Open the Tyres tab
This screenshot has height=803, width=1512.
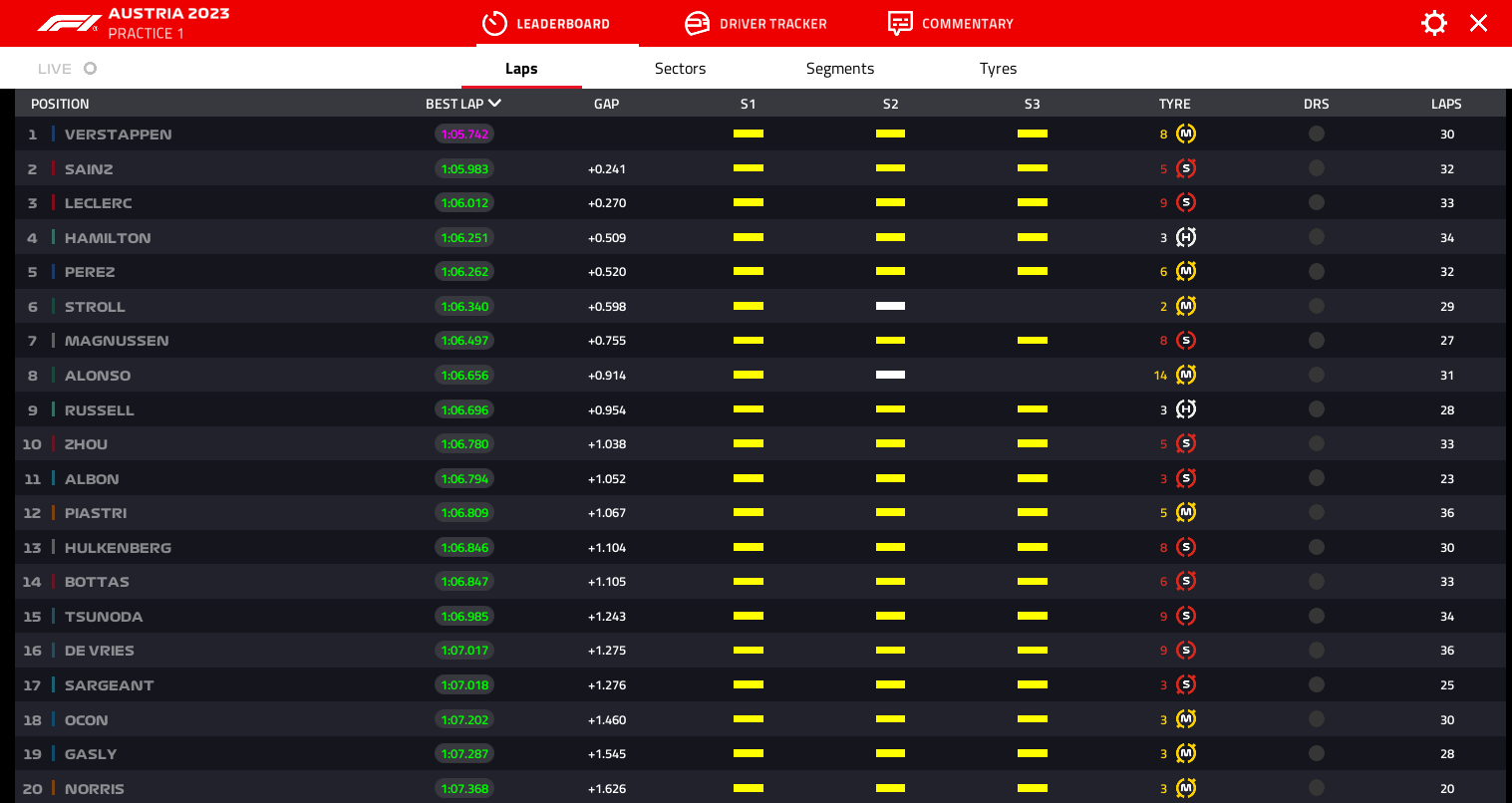(x=998, y=69)
